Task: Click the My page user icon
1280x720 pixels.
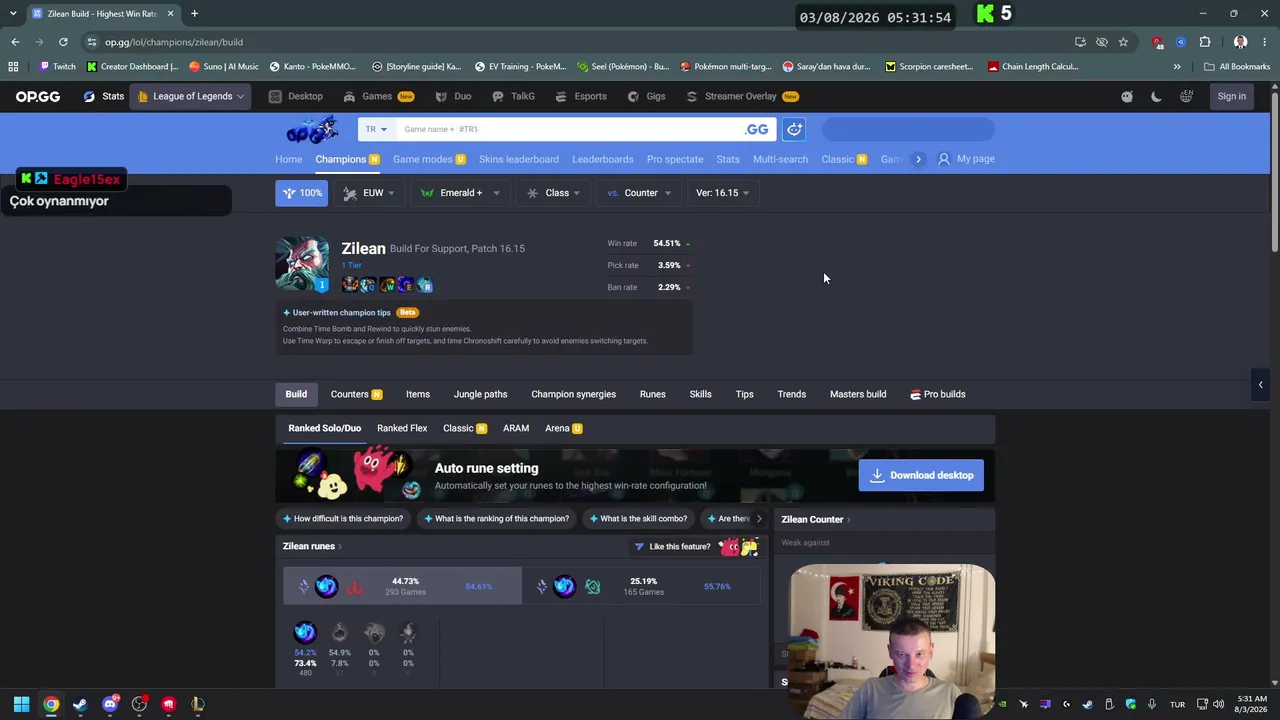Action: coord(943,159)
